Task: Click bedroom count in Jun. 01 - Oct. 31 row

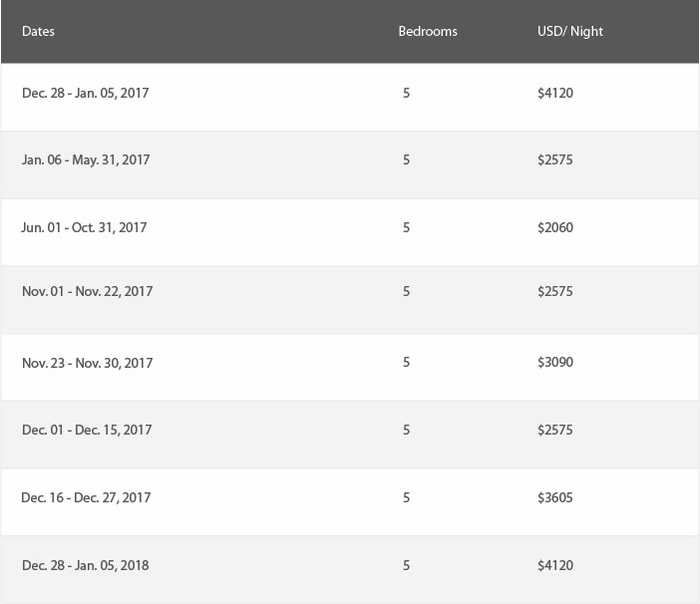Action: tap(406, 227)
